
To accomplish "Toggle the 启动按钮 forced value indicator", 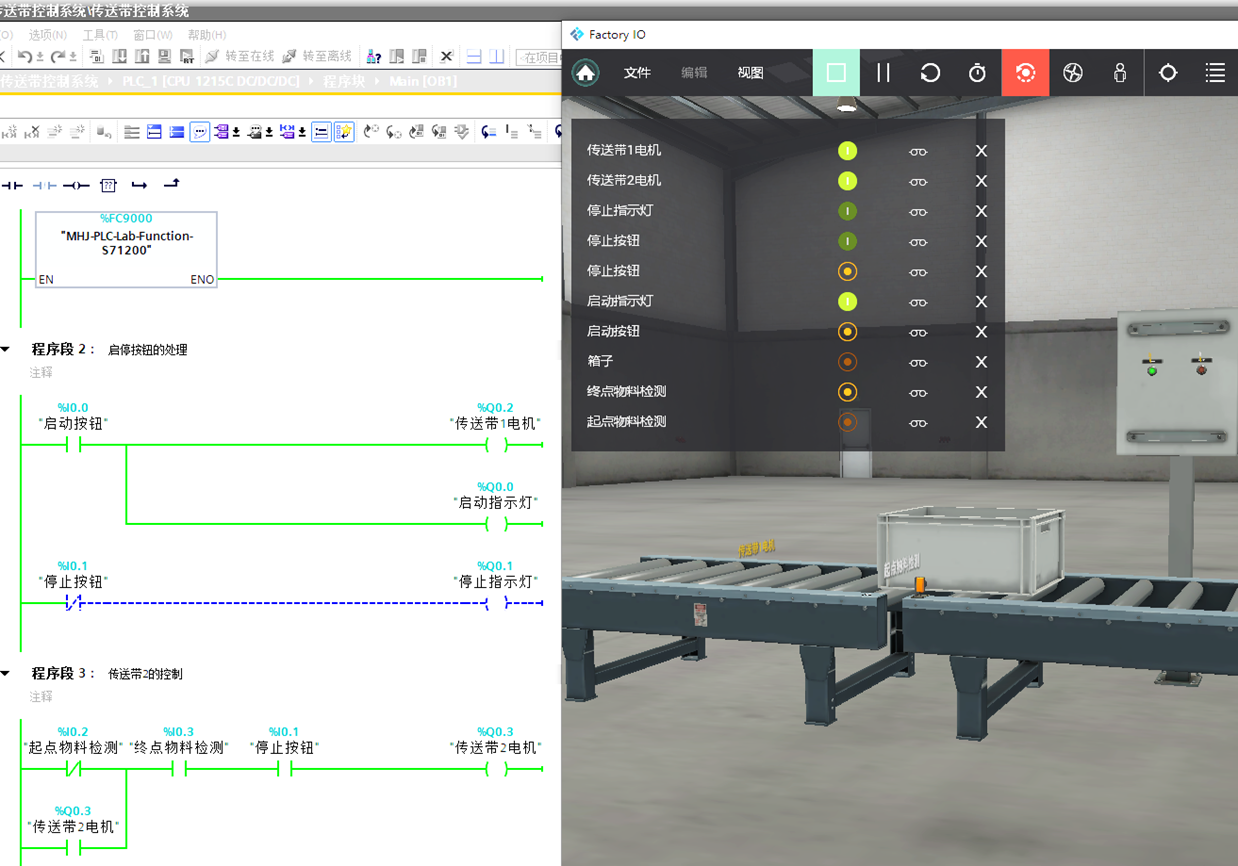I will tap(847, 331).
